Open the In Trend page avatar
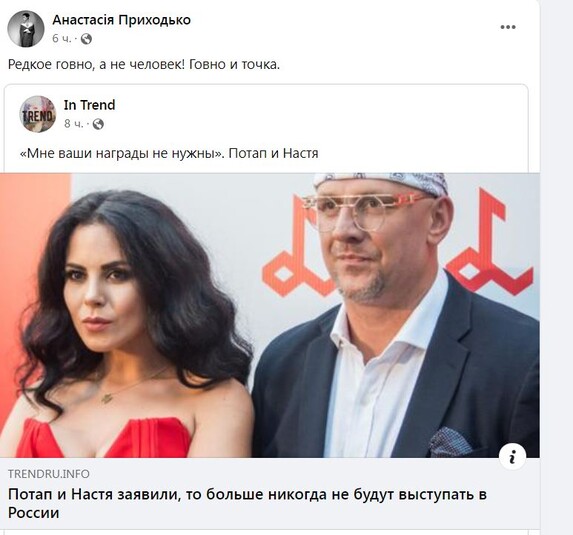 tap(37, 114)
